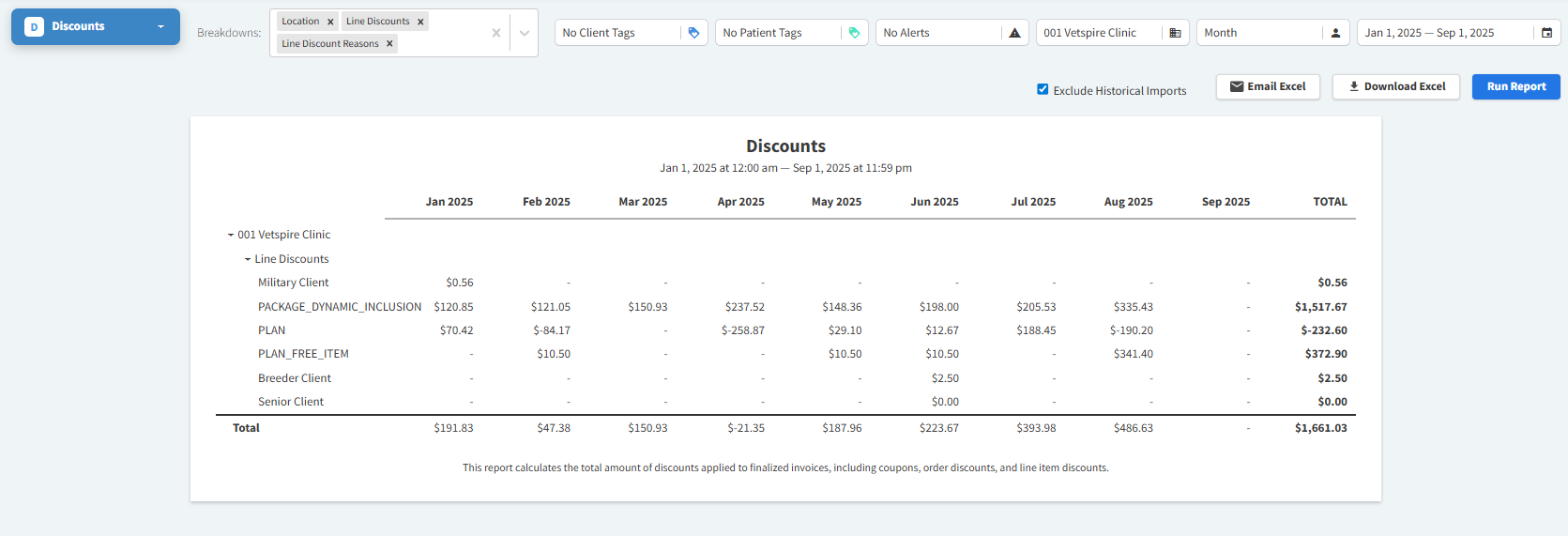Click the No Client Tags field

[x=617, y=33]
